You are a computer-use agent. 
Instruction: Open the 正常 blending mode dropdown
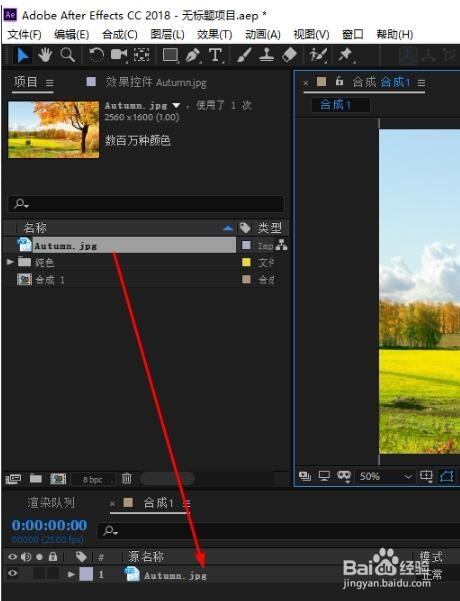tap(432, 574)
